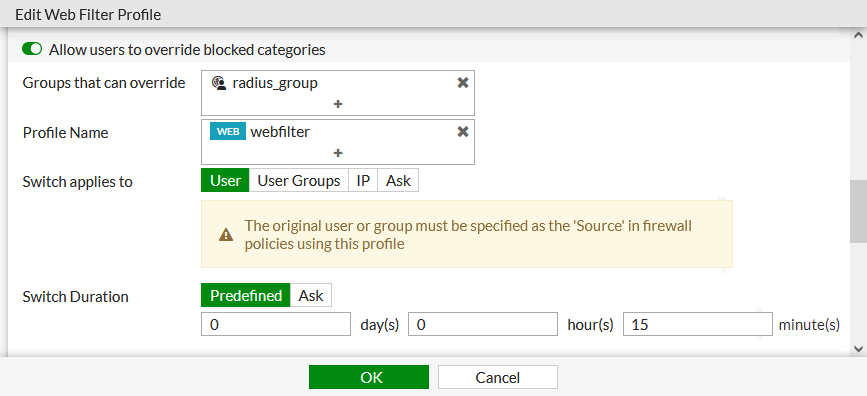Set Switch applies to User
This screenshot has height=396, width=867.
click(x=225, y=181)
